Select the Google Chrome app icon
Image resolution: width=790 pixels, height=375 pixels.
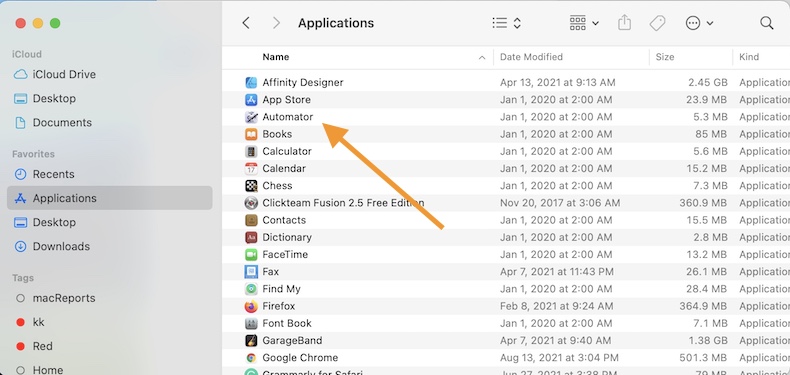(251, 358)
